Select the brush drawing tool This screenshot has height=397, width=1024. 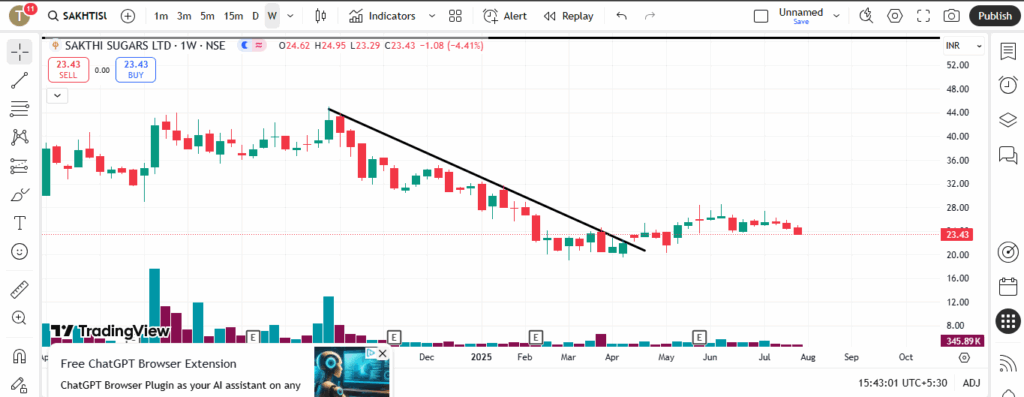(20, 195)
